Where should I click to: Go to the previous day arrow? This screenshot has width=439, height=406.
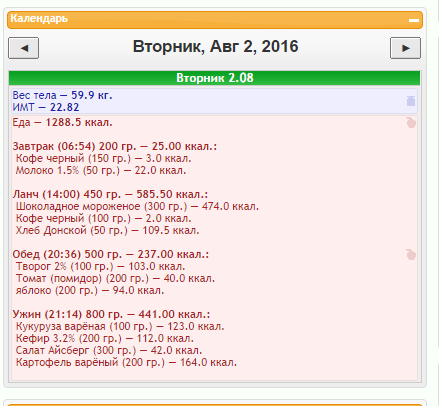click(x=23, y=48)
